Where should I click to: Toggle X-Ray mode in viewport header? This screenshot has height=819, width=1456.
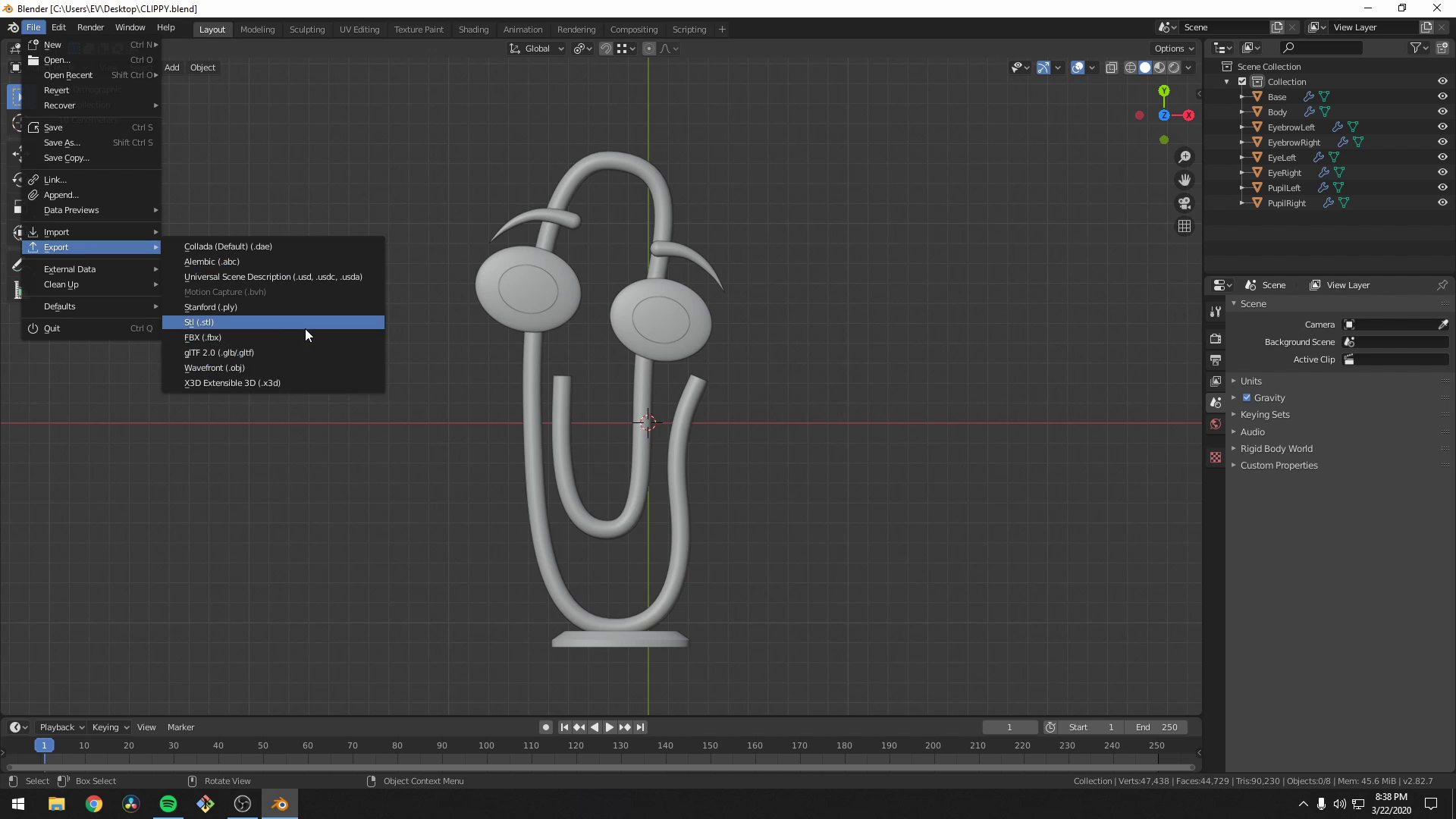(x=1112, y=67)
